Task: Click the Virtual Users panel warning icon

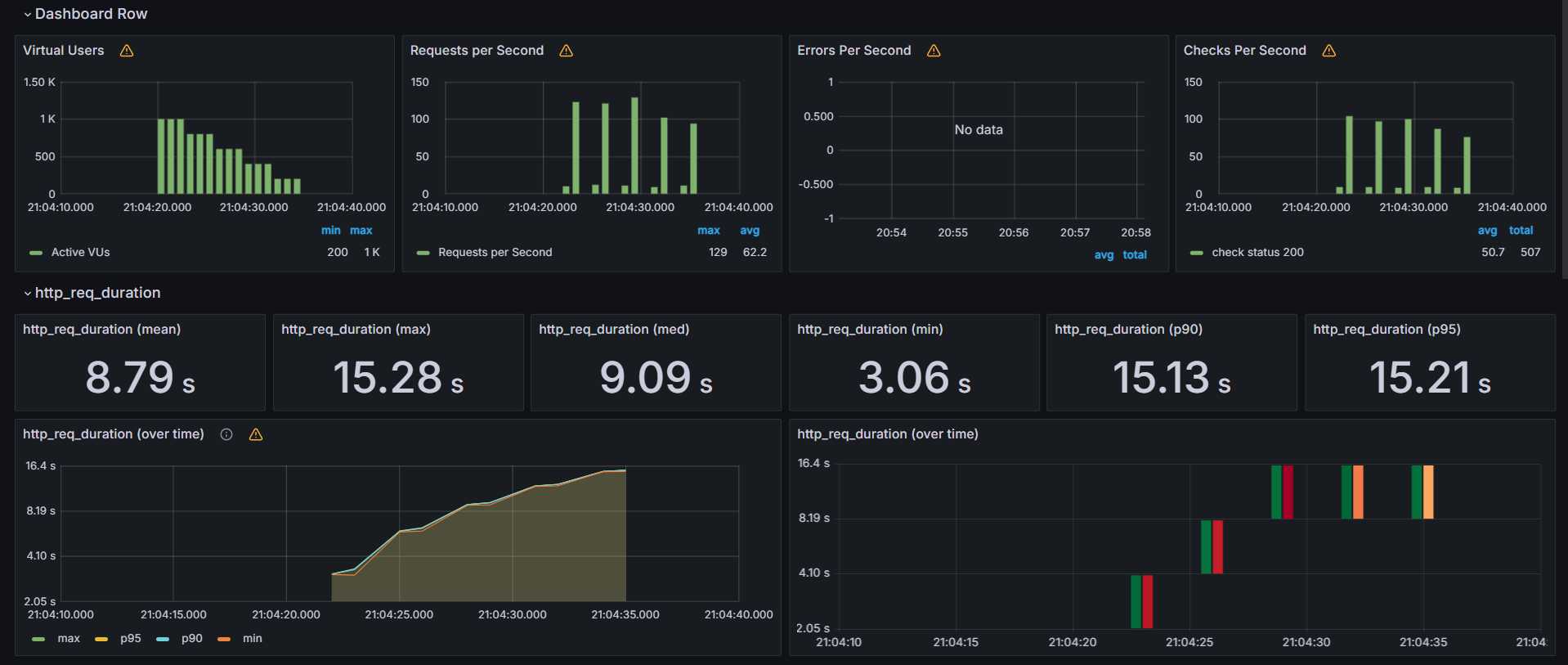Action: coord(127,51)
